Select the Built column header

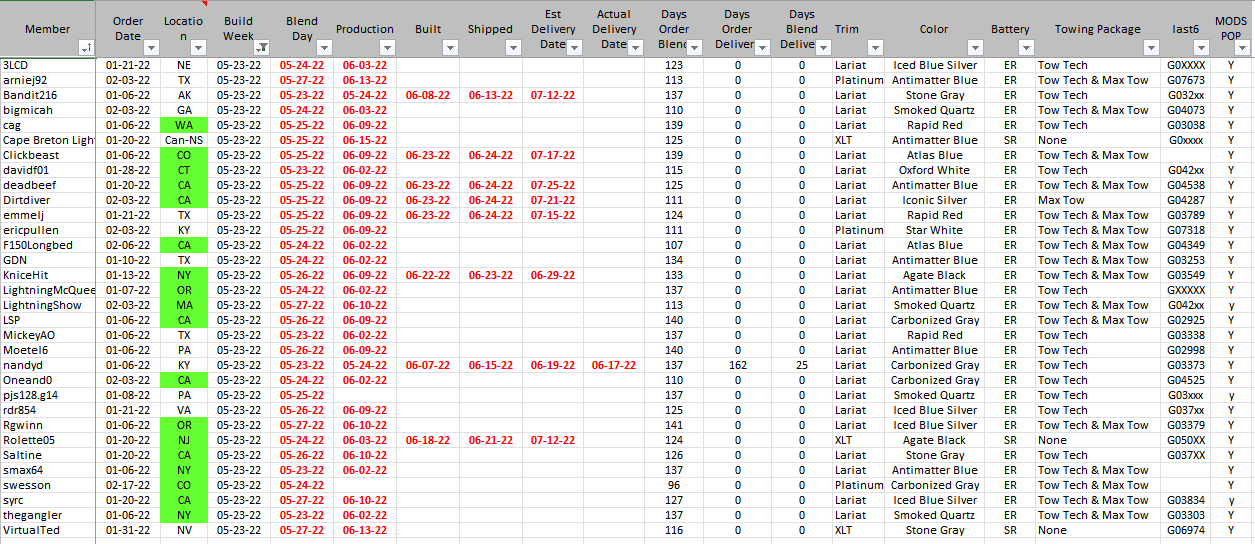click(428, 29)
